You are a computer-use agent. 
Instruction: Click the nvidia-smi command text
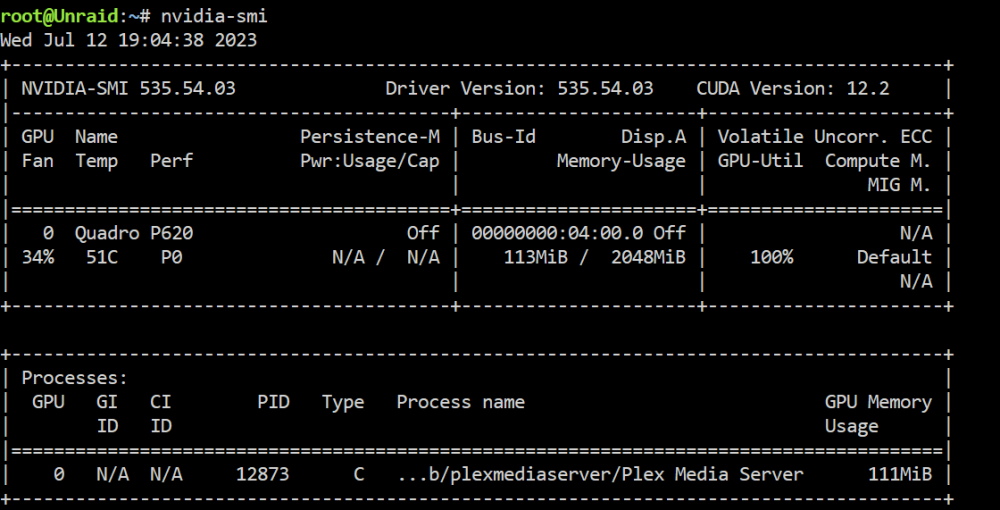214,16
